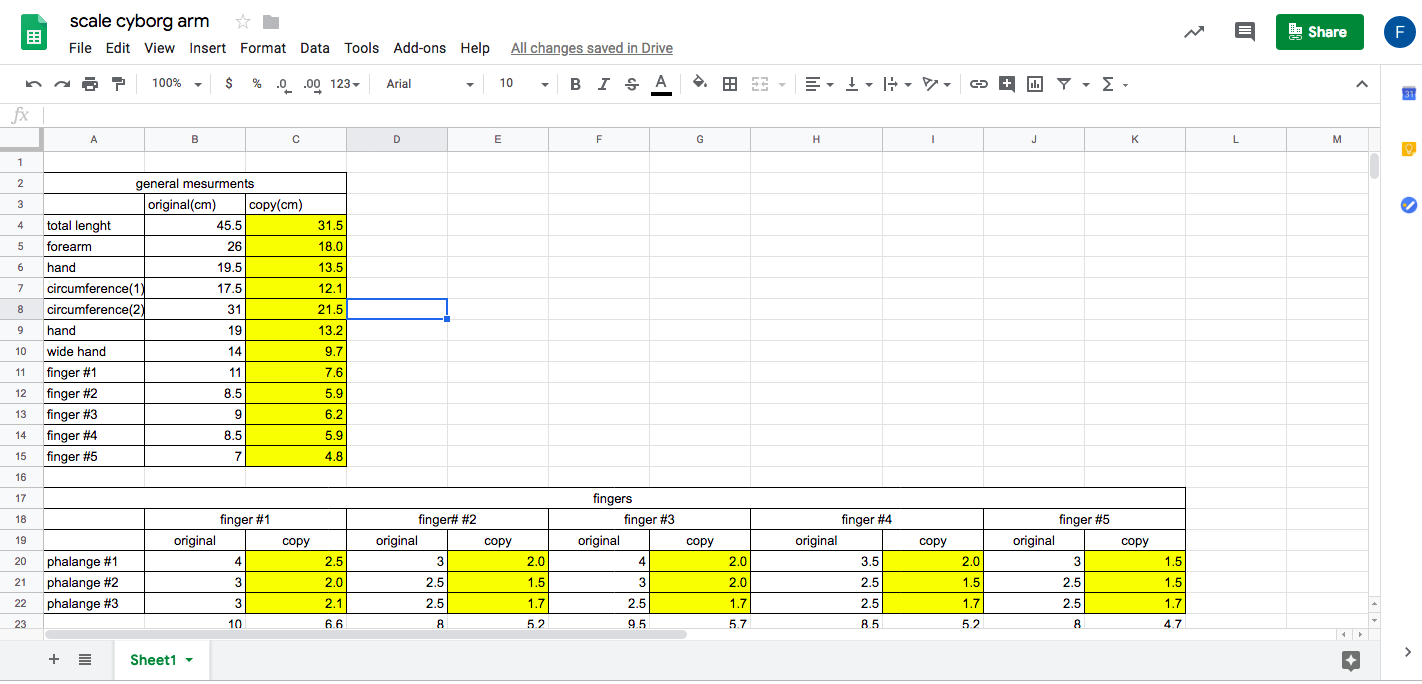The height and width of the screenshot is (684, 1422).
Task: Toggle strikethrough formatting
Action: (x=631, y=84)
